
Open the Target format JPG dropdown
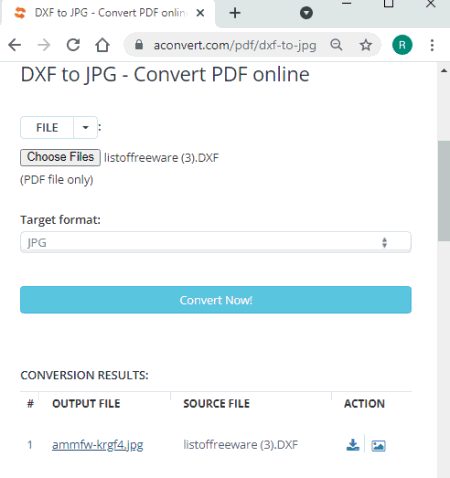(x=216, y=242)
